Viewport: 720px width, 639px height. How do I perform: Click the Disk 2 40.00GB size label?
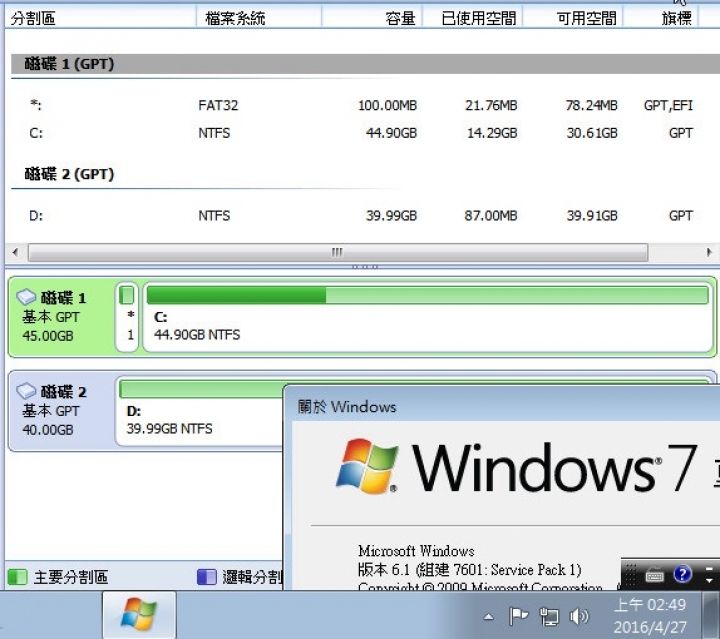48,430
